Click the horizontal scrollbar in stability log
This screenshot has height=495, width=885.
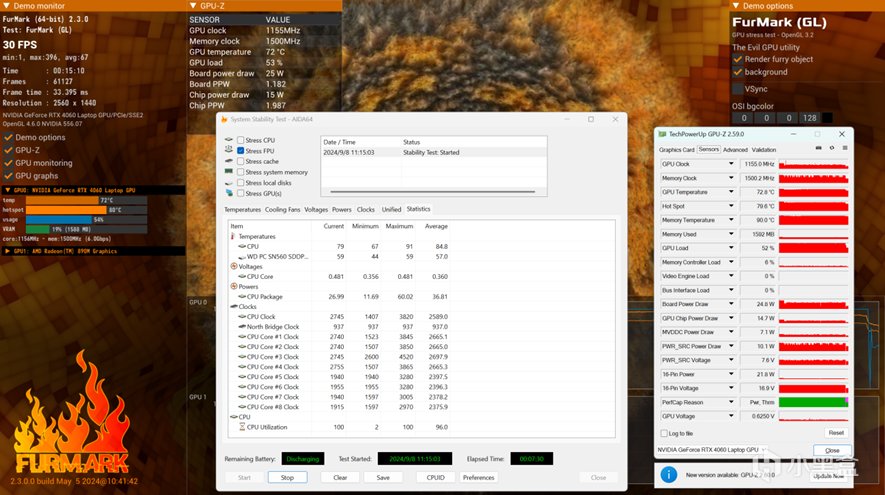432,191
